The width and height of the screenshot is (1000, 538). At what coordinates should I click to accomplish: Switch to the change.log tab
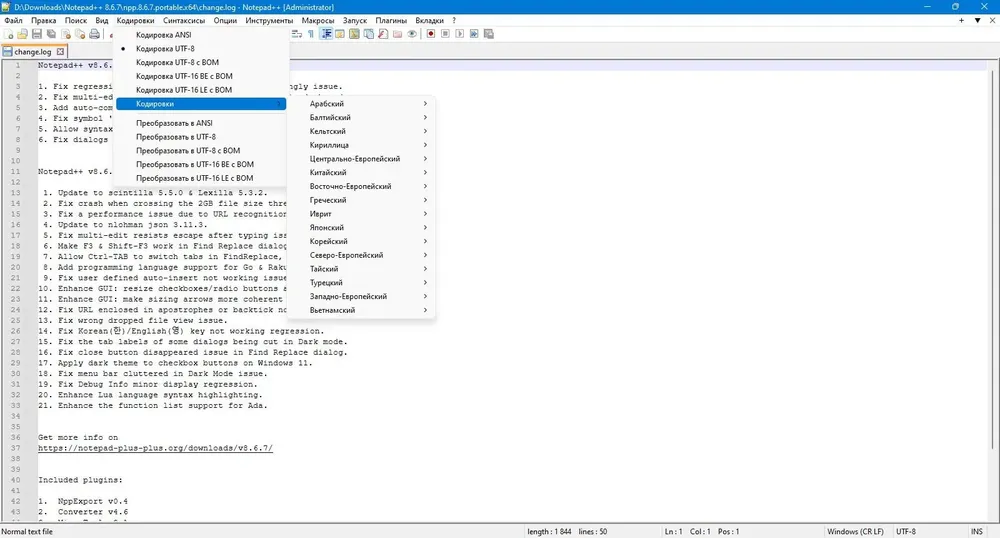pos(32,52)
